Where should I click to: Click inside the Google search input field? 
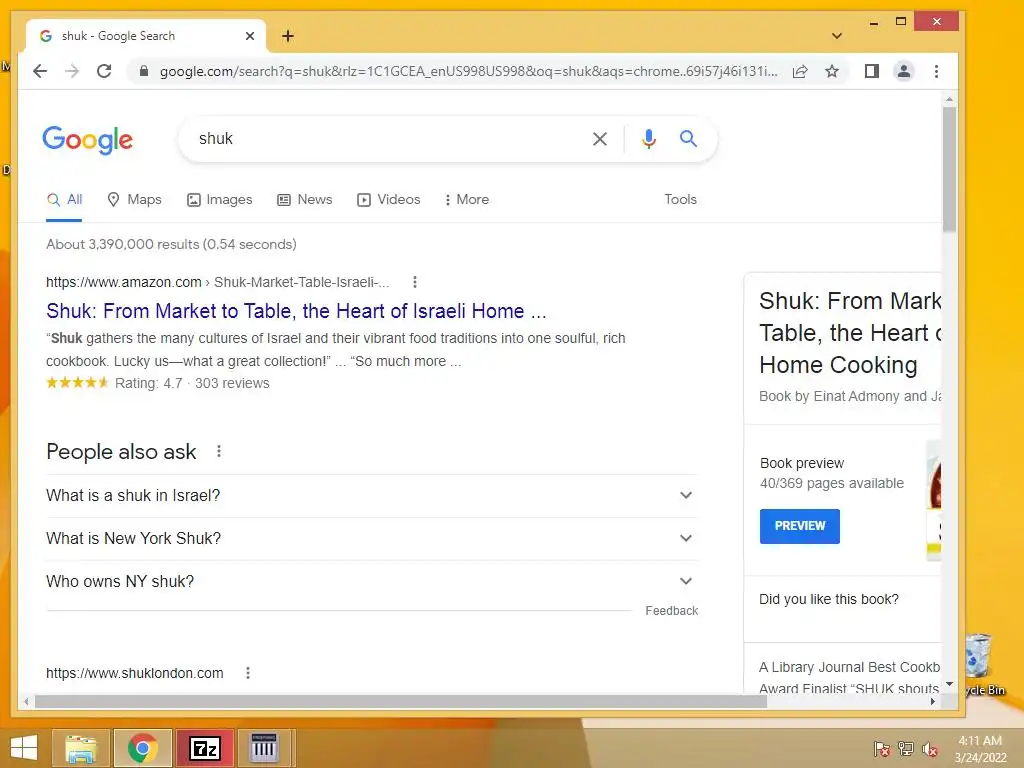coord(389,138)
